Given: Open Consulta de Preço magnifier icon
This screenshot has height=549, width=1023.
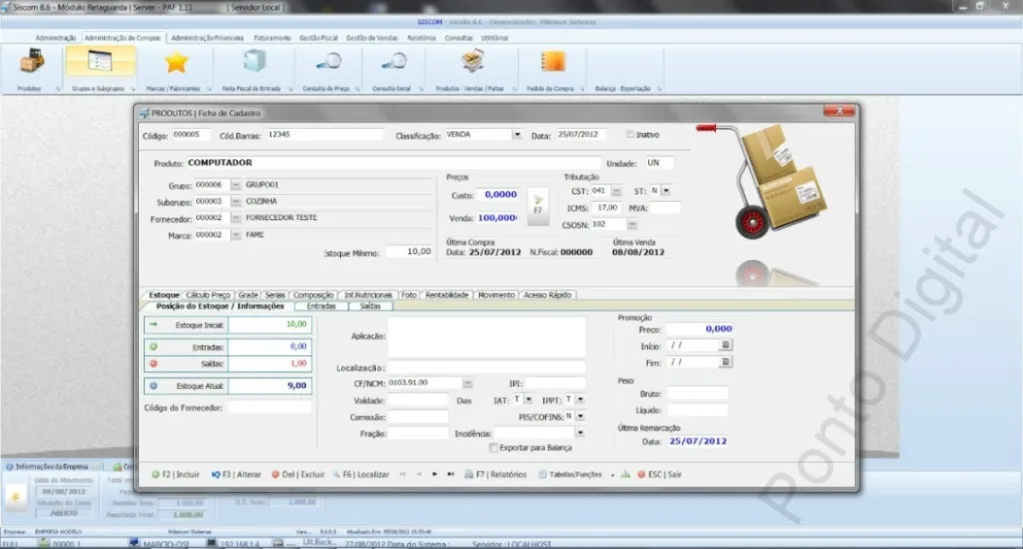Looking at the screenshot, I should (328, 63).
